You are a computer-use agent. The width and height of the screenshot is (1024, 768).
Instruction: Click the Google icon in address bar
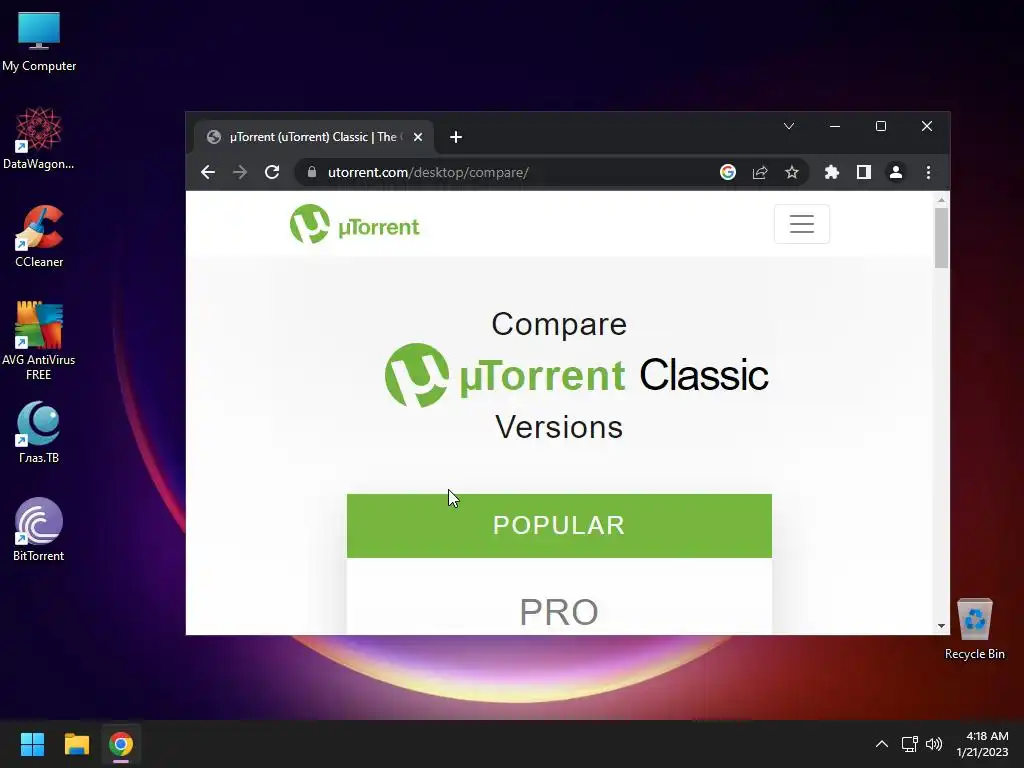(728, 172)
